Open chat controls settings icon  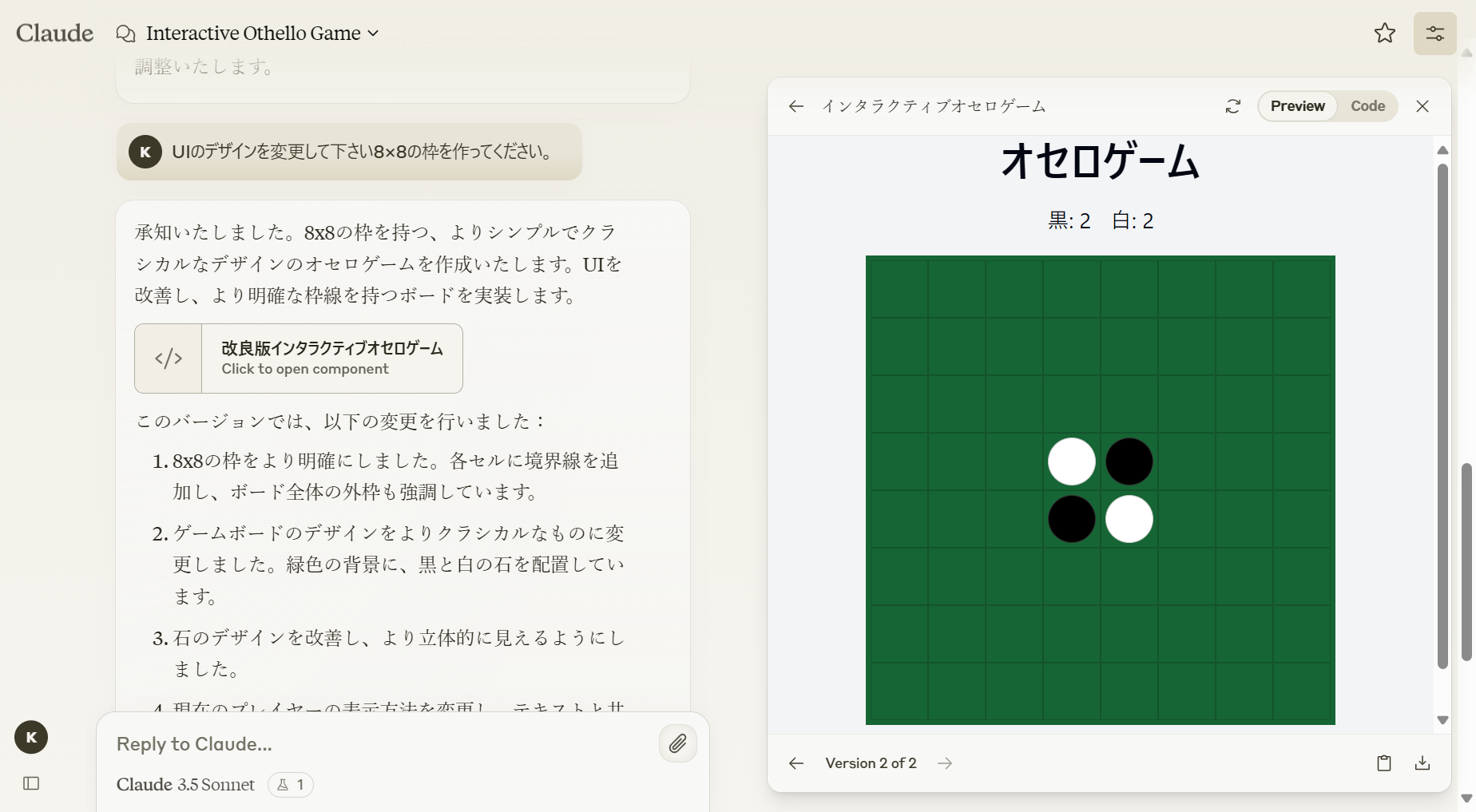coord(1434,34)
